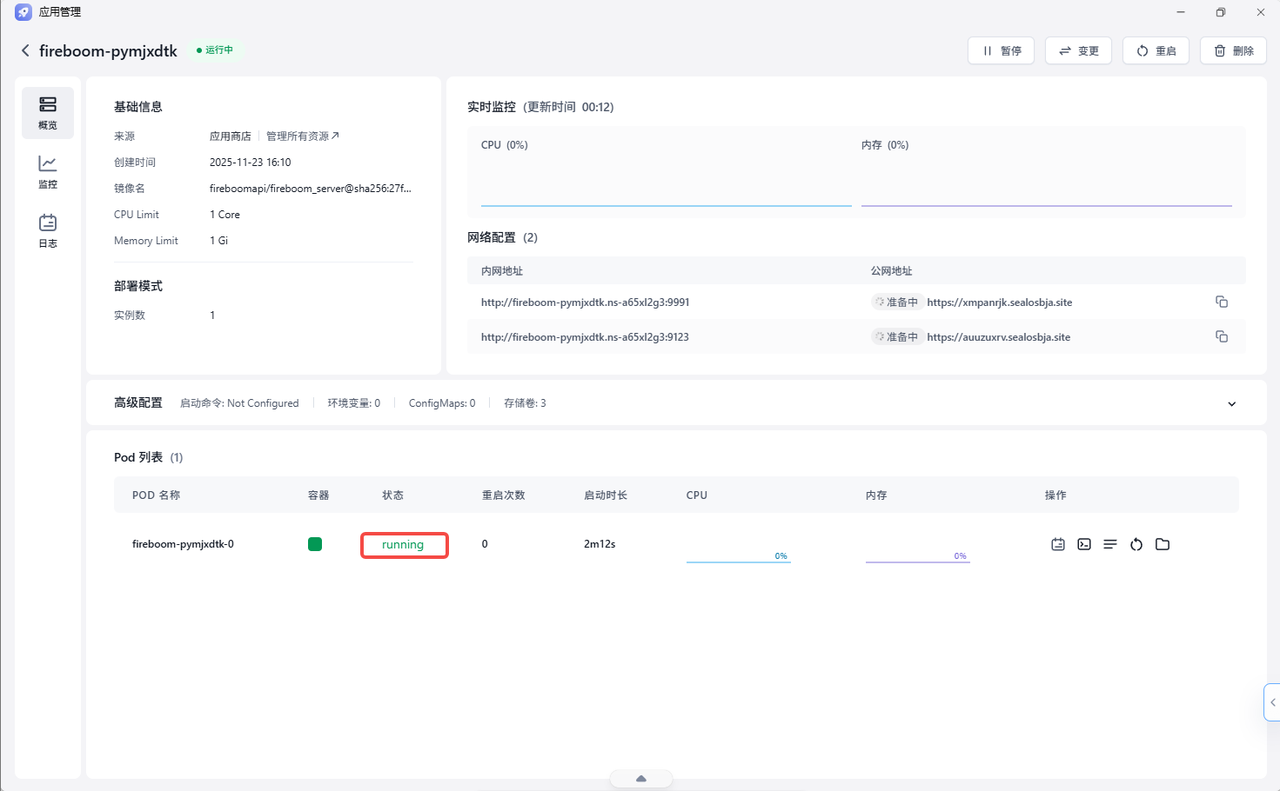The width and height of the screenshot is (1280, 791).
Task: Click 启动命令: Not Configured text
Action: click(x=239, y=403)
